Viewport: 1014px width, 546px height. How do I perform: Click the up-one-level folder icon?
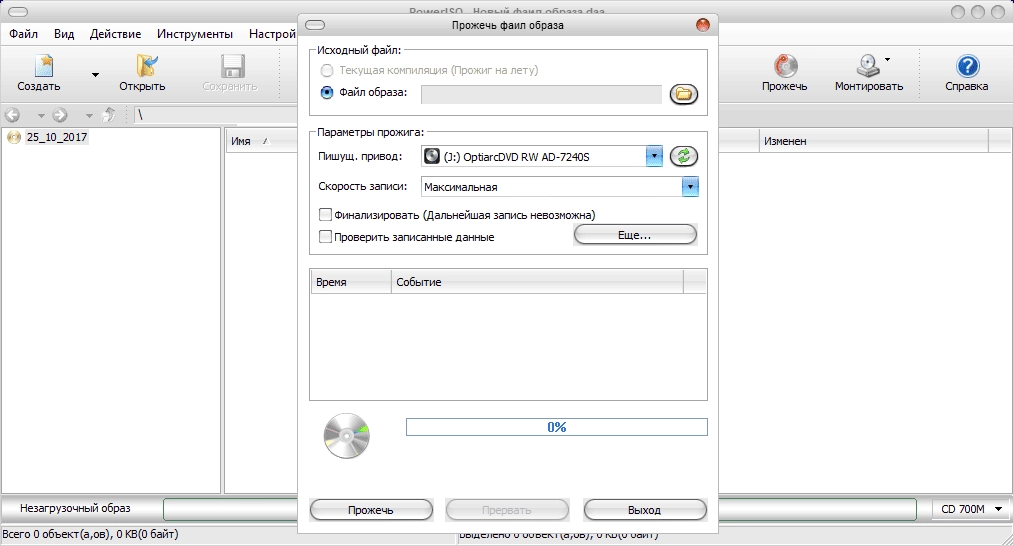pos(109,115)
